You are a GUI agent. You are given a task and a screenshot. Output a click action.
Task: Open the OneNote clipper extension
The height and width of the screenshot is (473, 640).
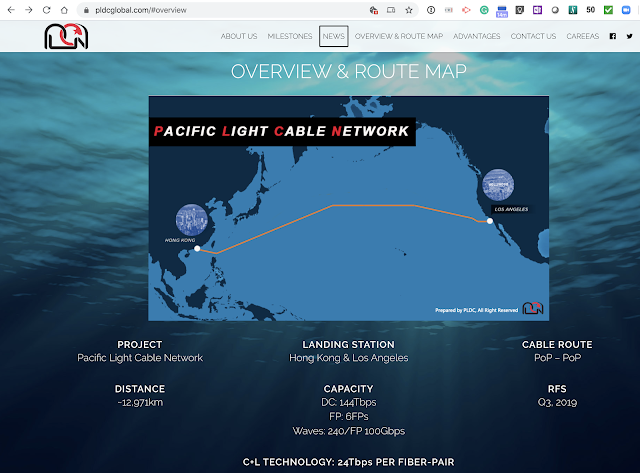click(538, 10)
